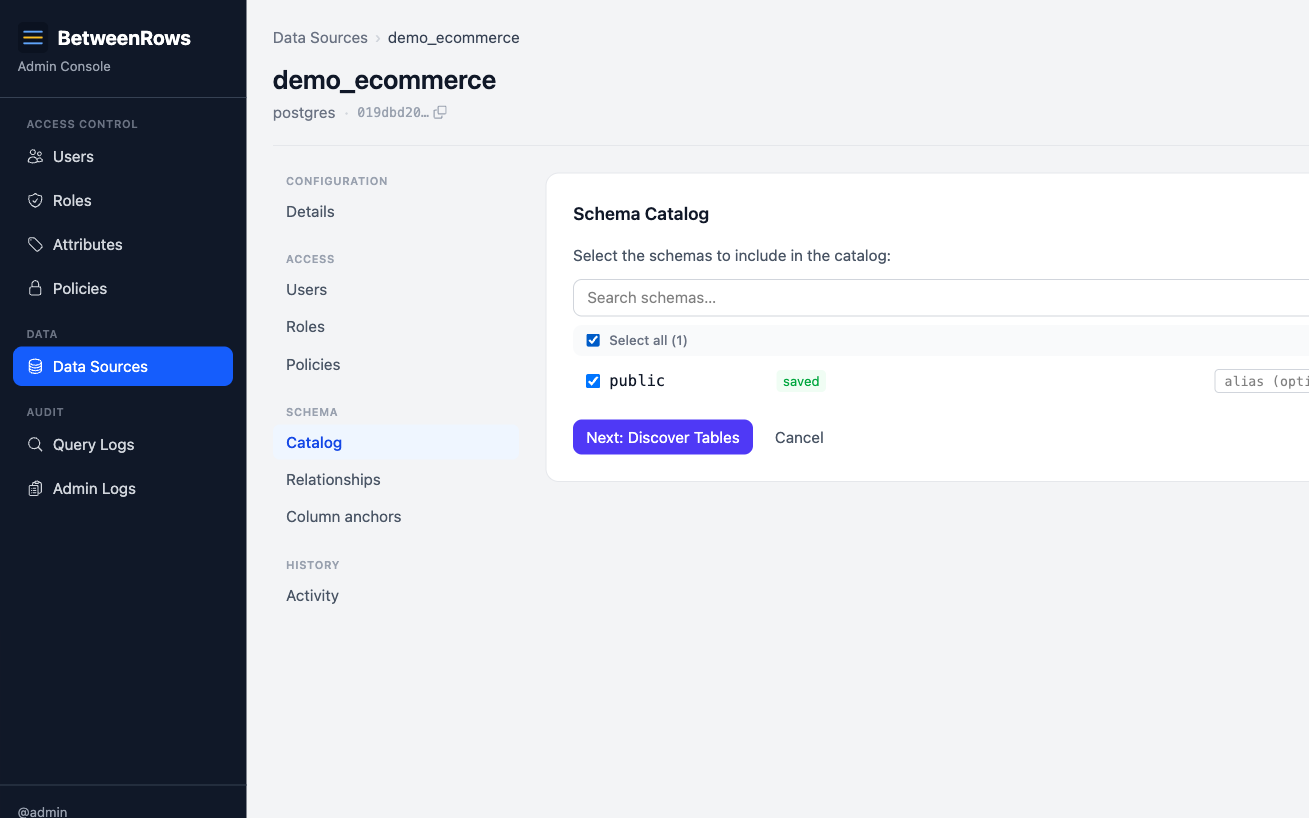Click the Admin Logs clipboard icon
The image size is (1309, 818).
(35, 489)
